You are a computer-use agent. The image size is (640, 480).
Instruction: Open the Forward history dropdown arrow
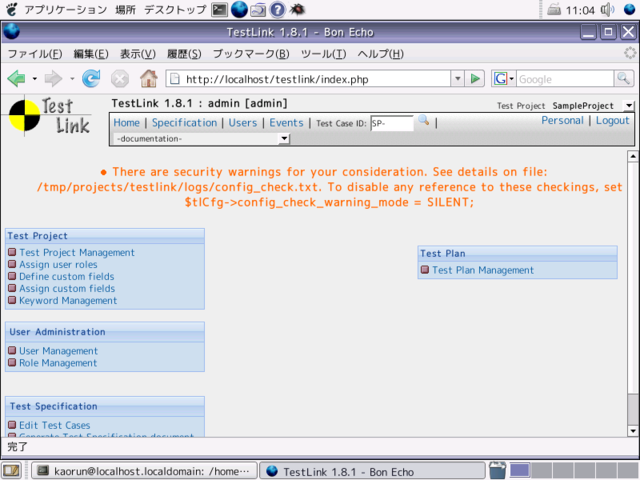pyautogui.click(x=72, y=78)
